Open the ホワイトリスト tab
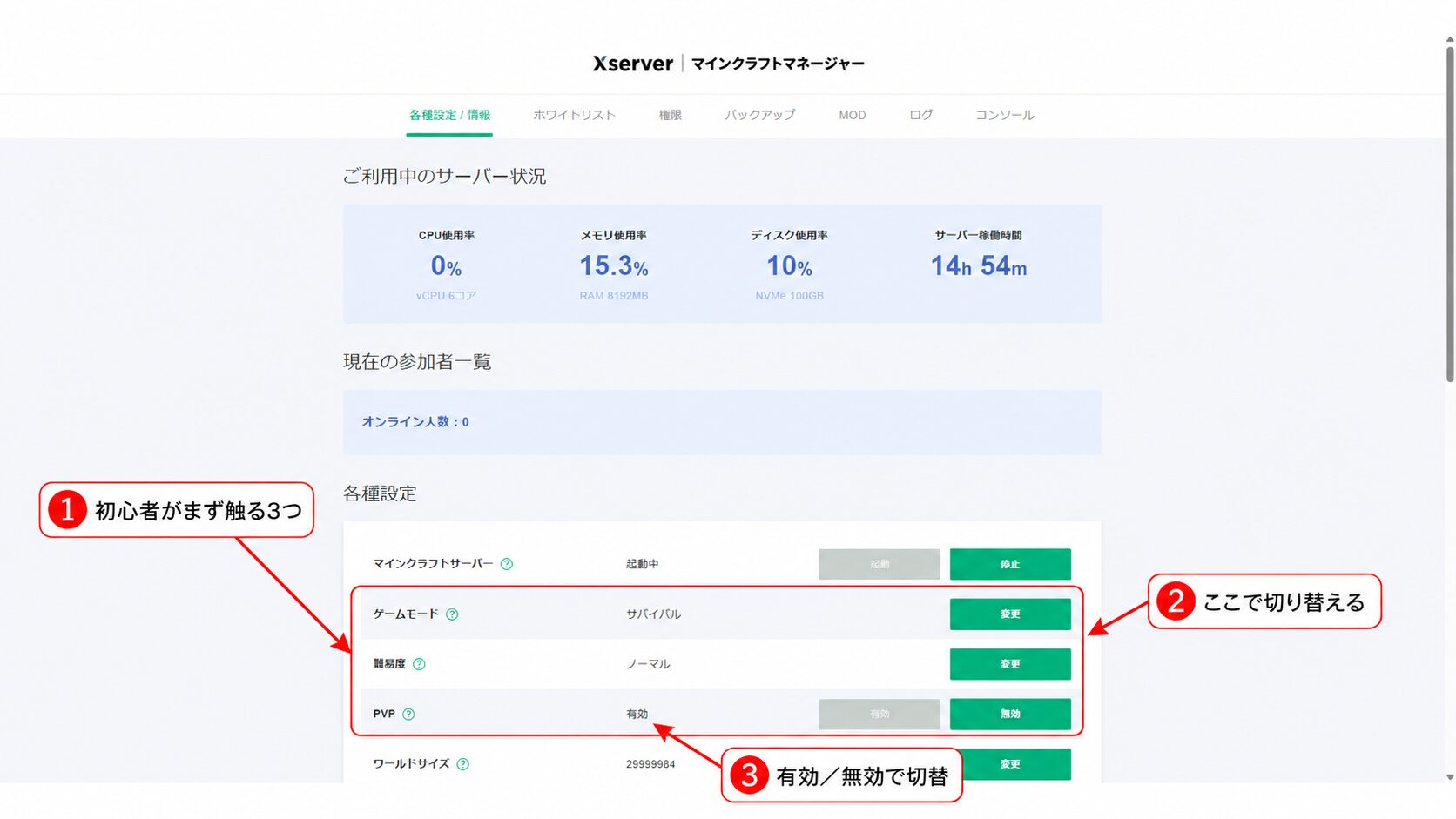Viewport: 1456px width, 819px height. 574,115
